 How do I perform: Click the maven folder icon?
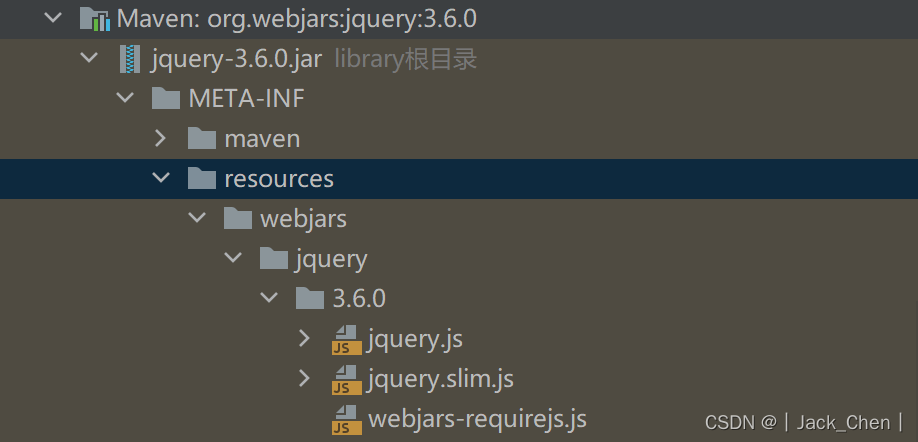point(201,138)
